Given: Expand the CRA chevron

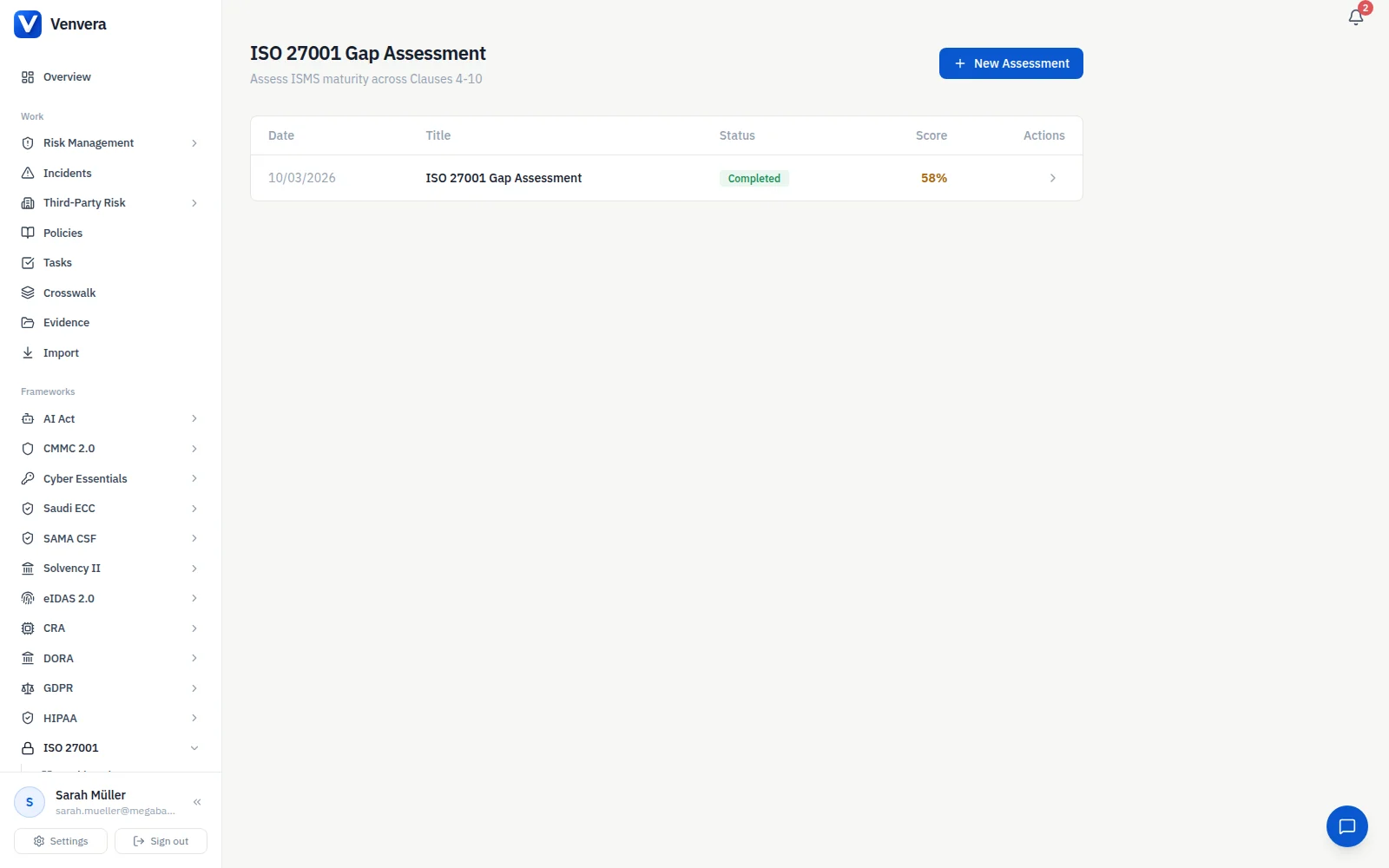Looking at the screenshot, I should click(194, 628).
